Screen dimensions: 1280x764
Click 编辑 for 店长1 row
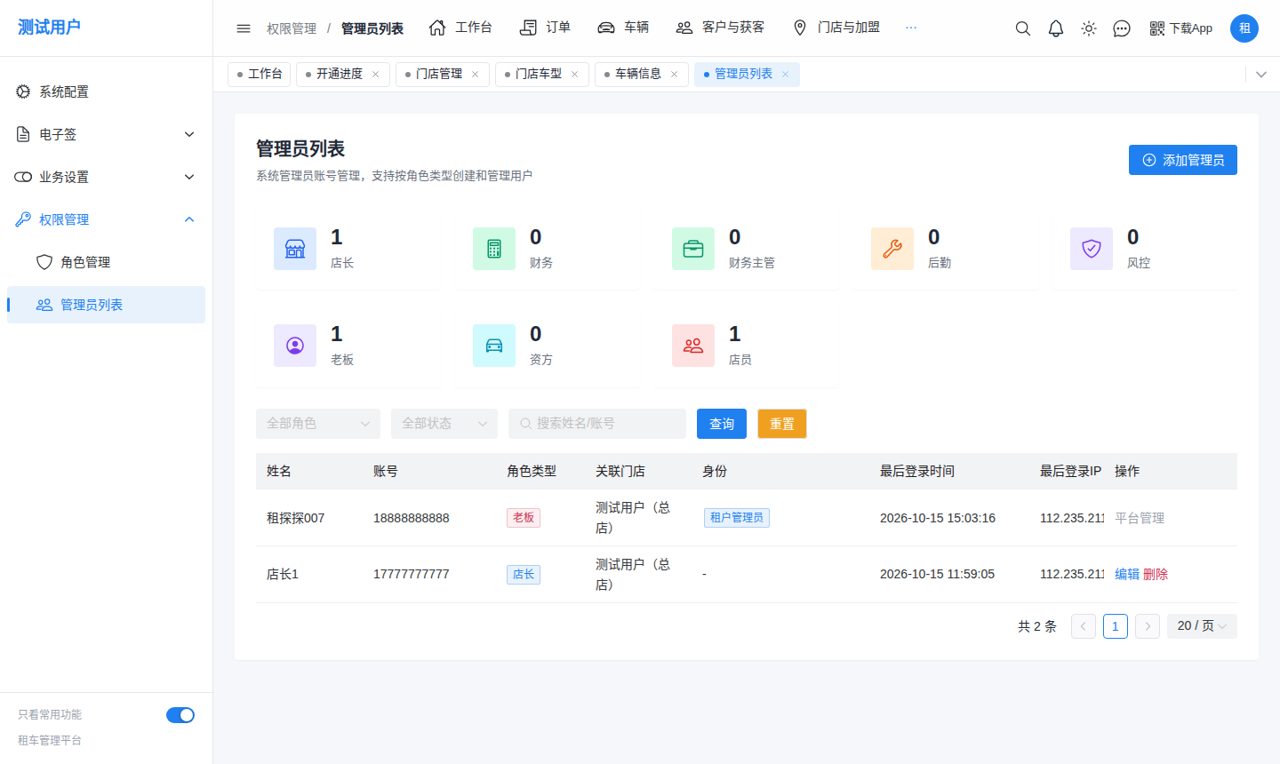pyautogui.click(x=1127, y=574)
